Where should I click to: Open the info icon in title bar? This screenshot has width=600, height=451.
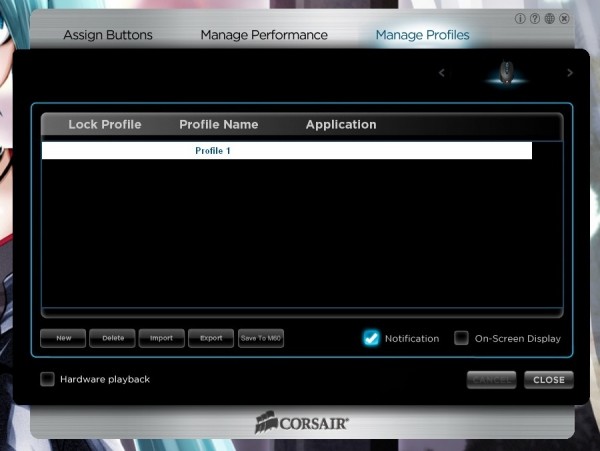click(520, 19)
